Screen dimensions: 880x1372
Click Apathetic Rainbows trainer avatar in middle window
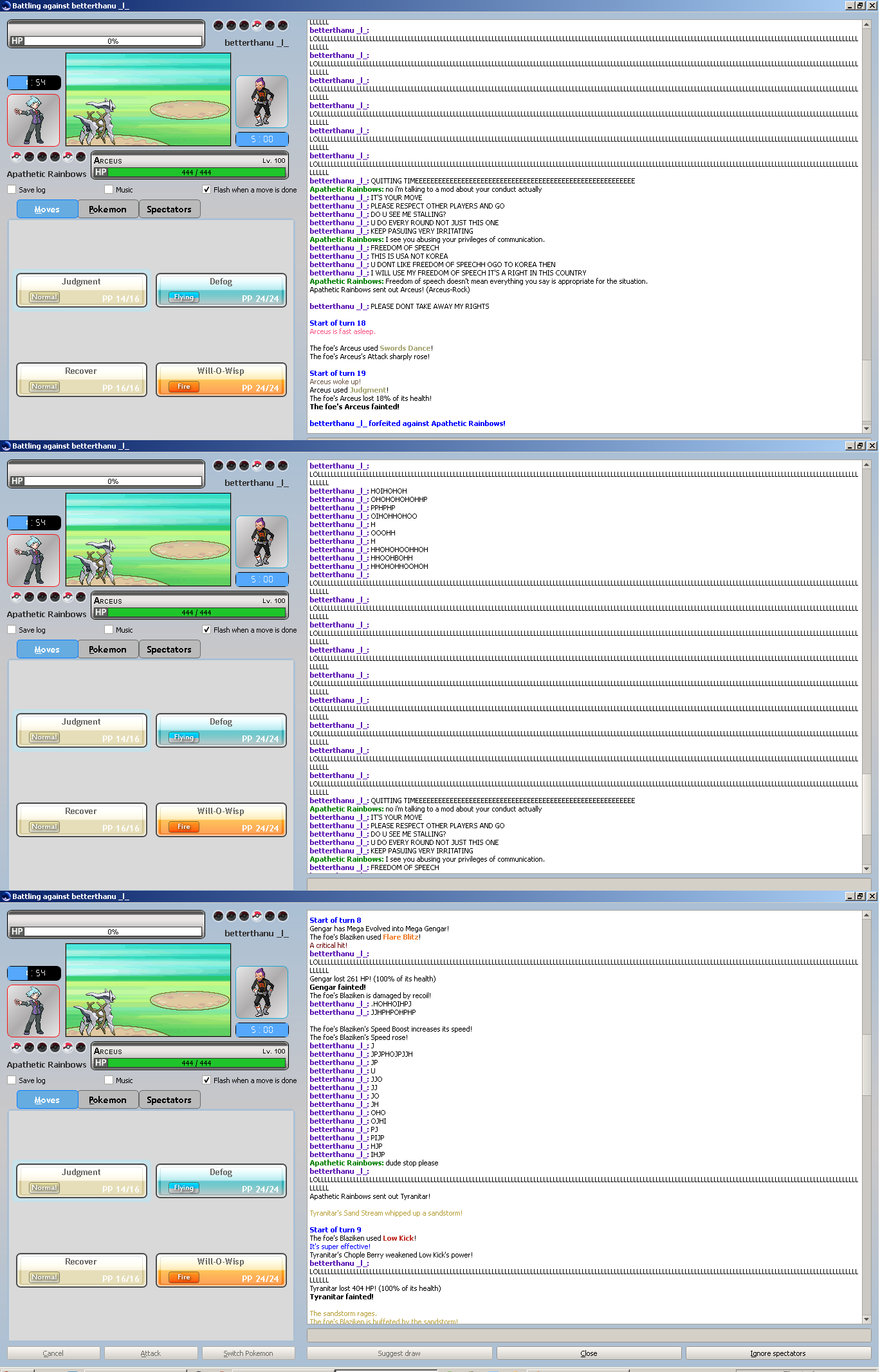click(33, 561)
